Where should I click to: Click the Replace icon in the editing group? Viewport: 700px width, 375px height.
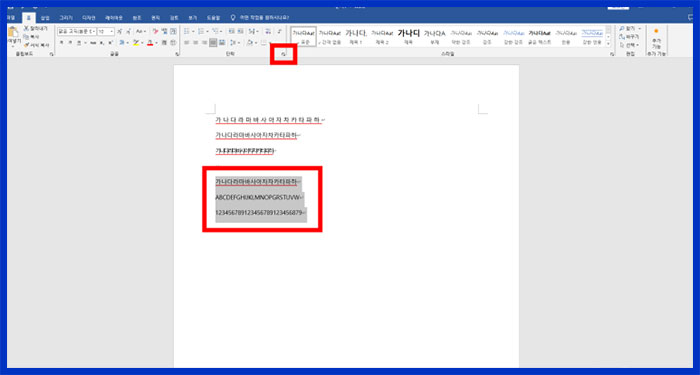[x=622, y=37]
